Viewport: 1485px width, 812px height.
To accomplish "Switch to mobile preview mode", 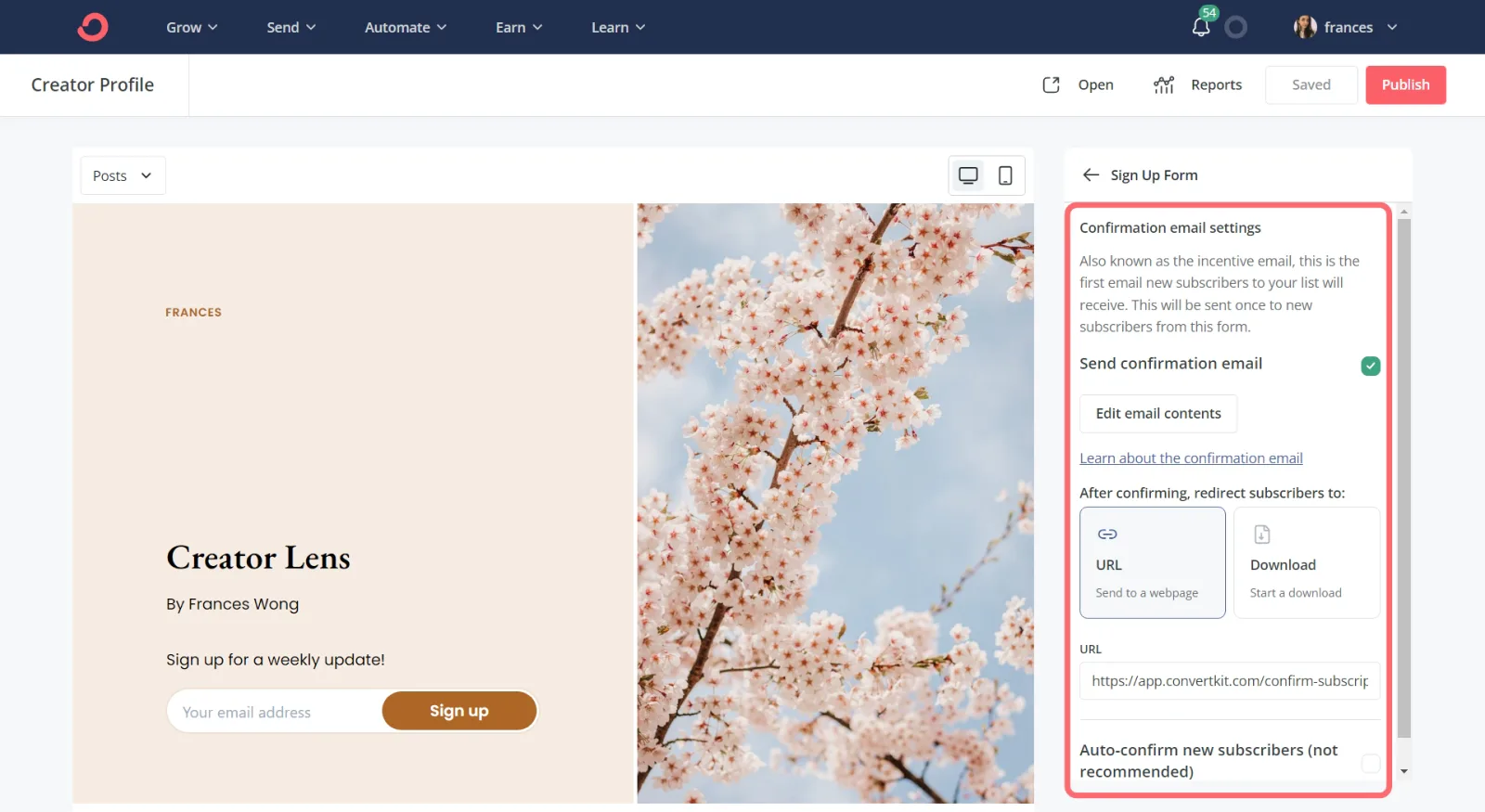I will (1005, 175).
